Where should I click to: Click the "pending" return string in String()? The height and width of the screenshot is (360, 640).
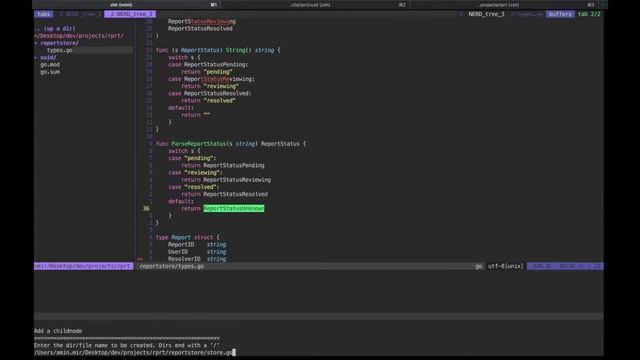click(218, 72)
